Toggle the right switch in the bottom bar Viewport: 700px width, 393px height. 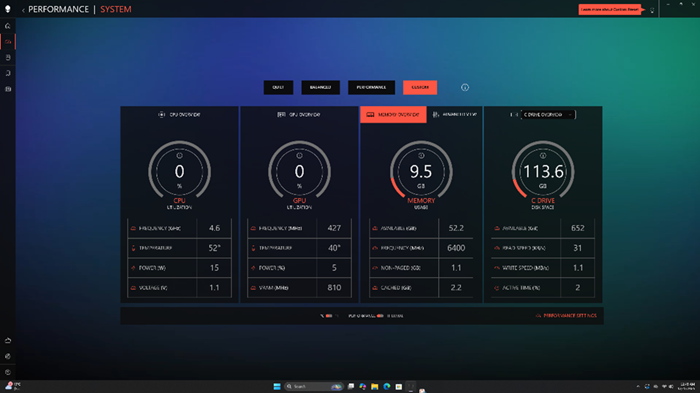coord(380,316)
